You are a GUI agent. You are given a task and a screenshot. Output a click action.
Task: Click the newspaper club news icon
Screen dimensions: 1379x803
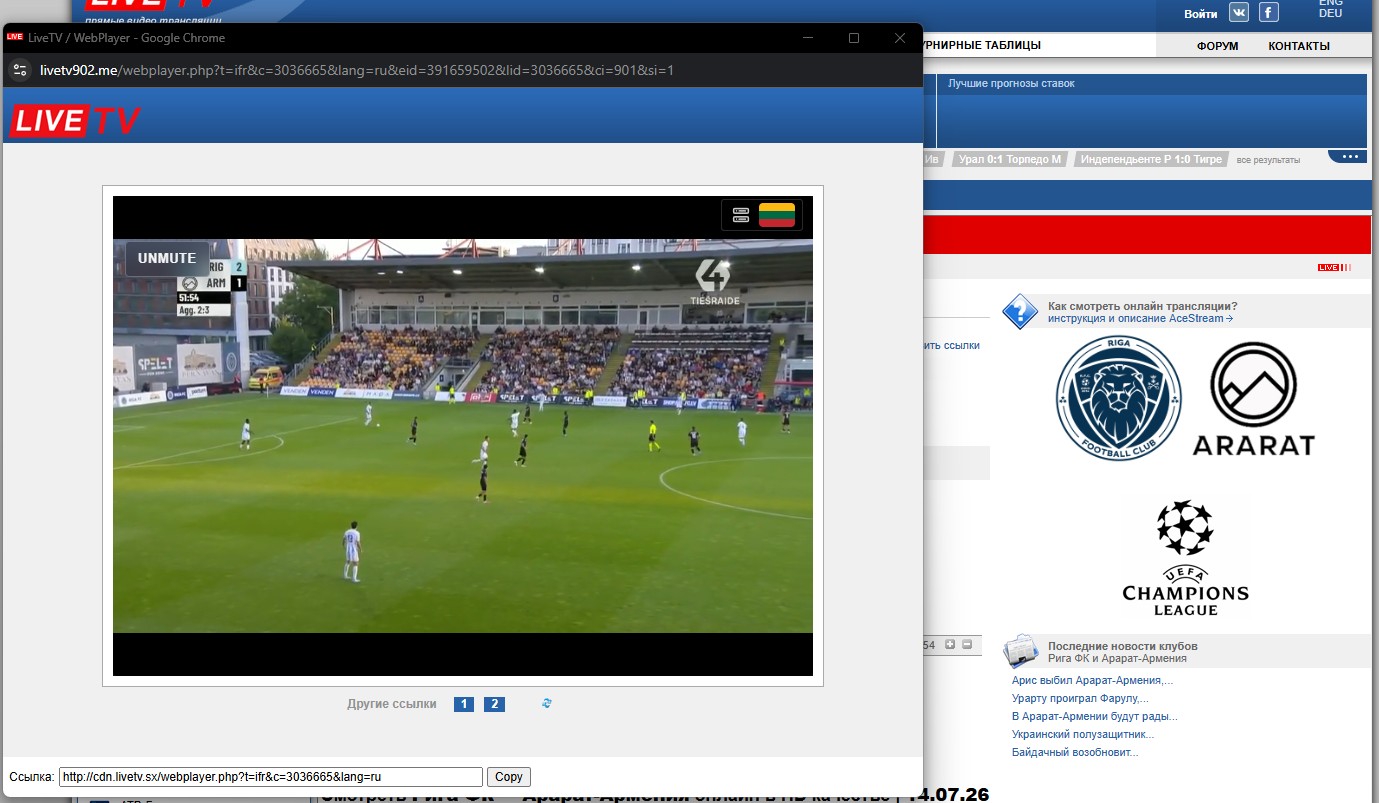(1021, 651)
